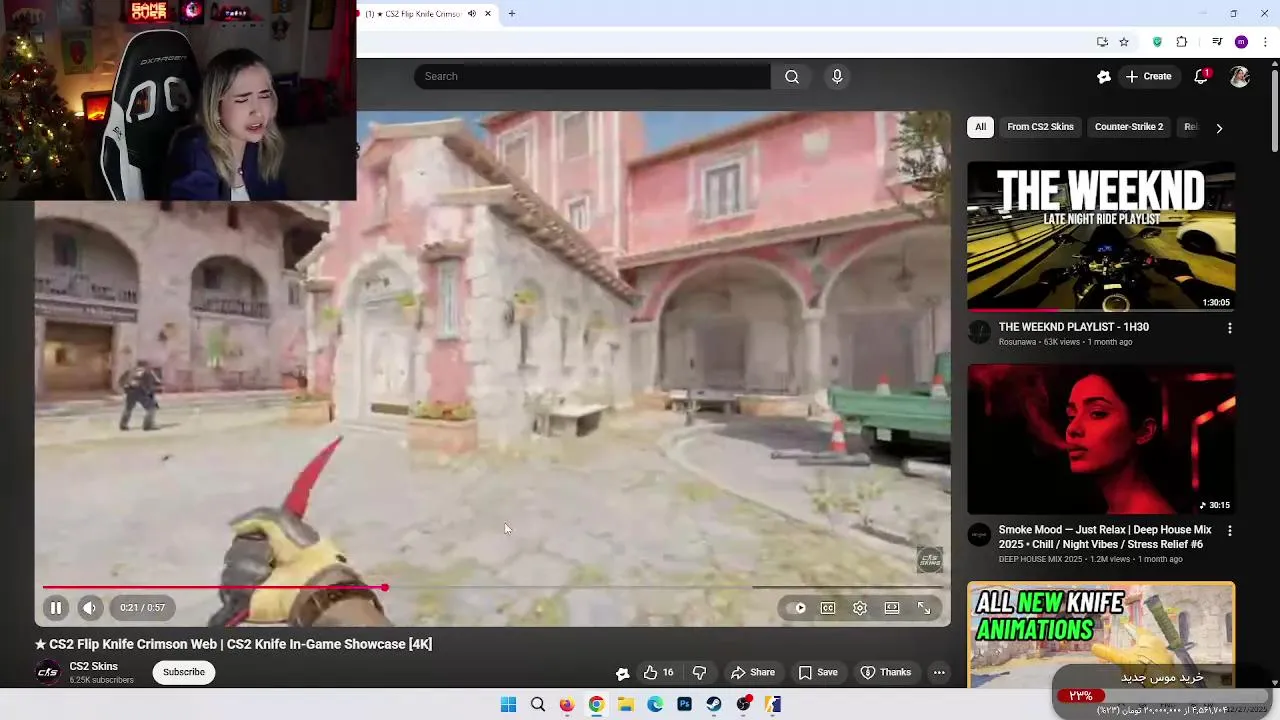
Task: Open the Create menu
Action: (x=1149, y=76)
